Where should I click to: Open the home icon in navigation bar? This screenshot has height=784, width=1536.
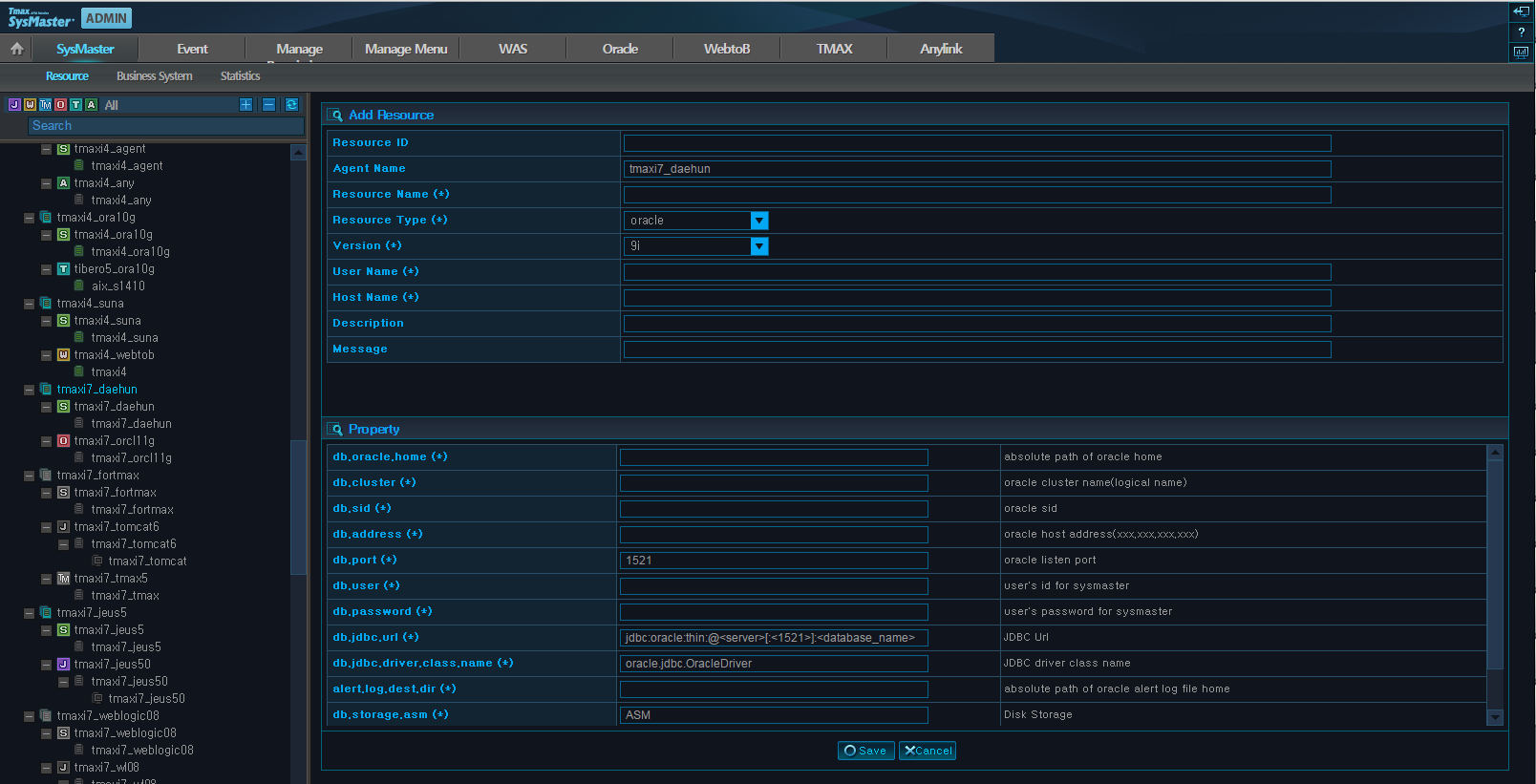[17, 49]
